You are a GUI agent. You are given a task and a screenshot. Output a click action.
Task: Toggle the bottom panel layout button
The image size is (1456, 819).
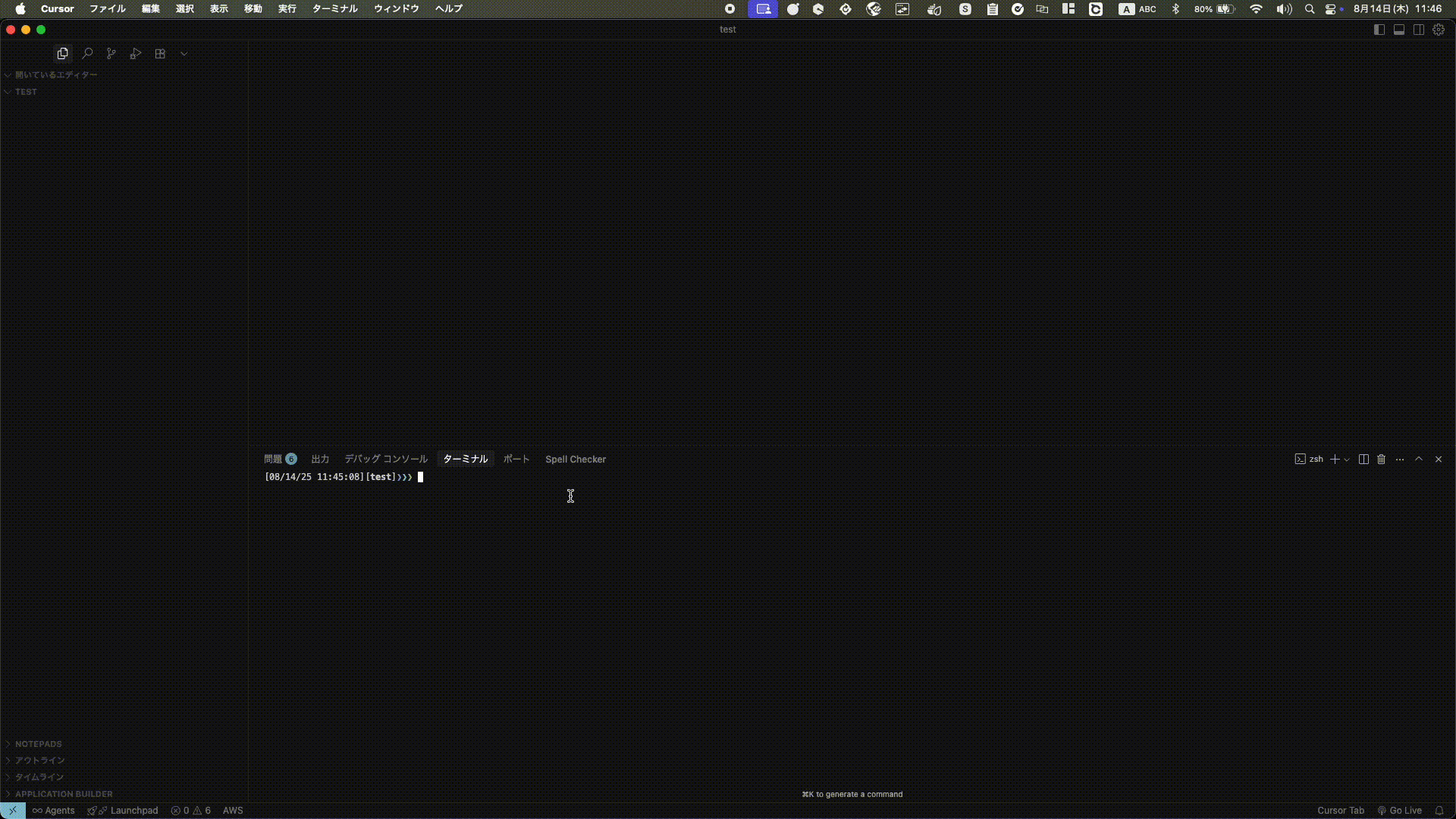[1399, 30]
